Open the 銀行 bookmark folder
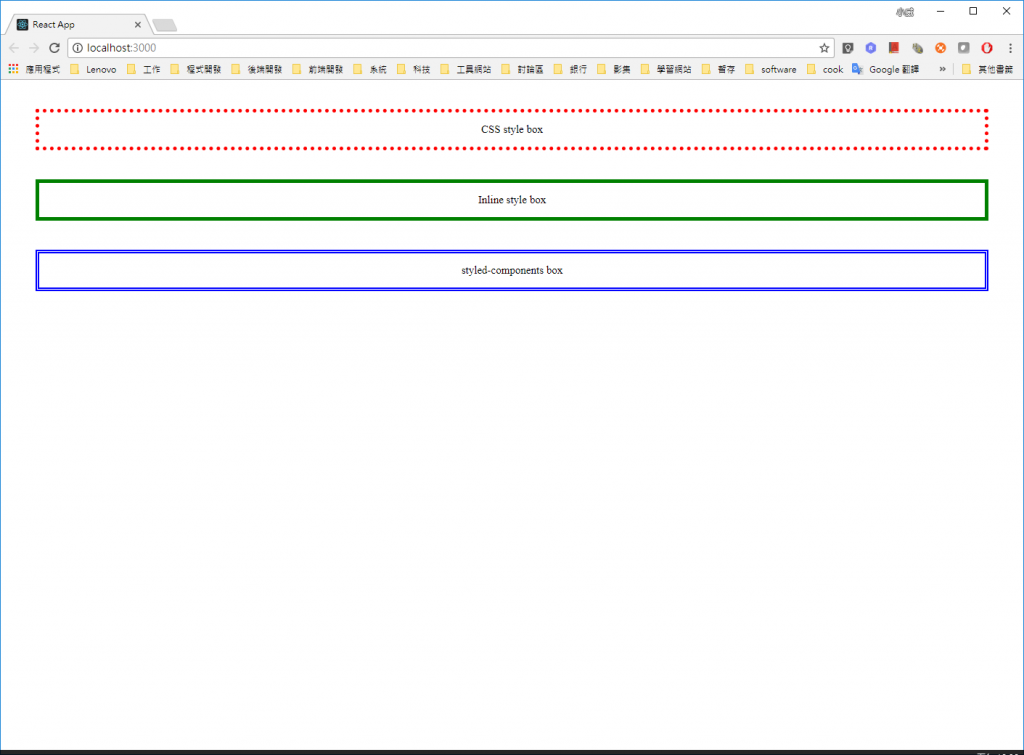The image size is (1024, 755). (571, 69)
